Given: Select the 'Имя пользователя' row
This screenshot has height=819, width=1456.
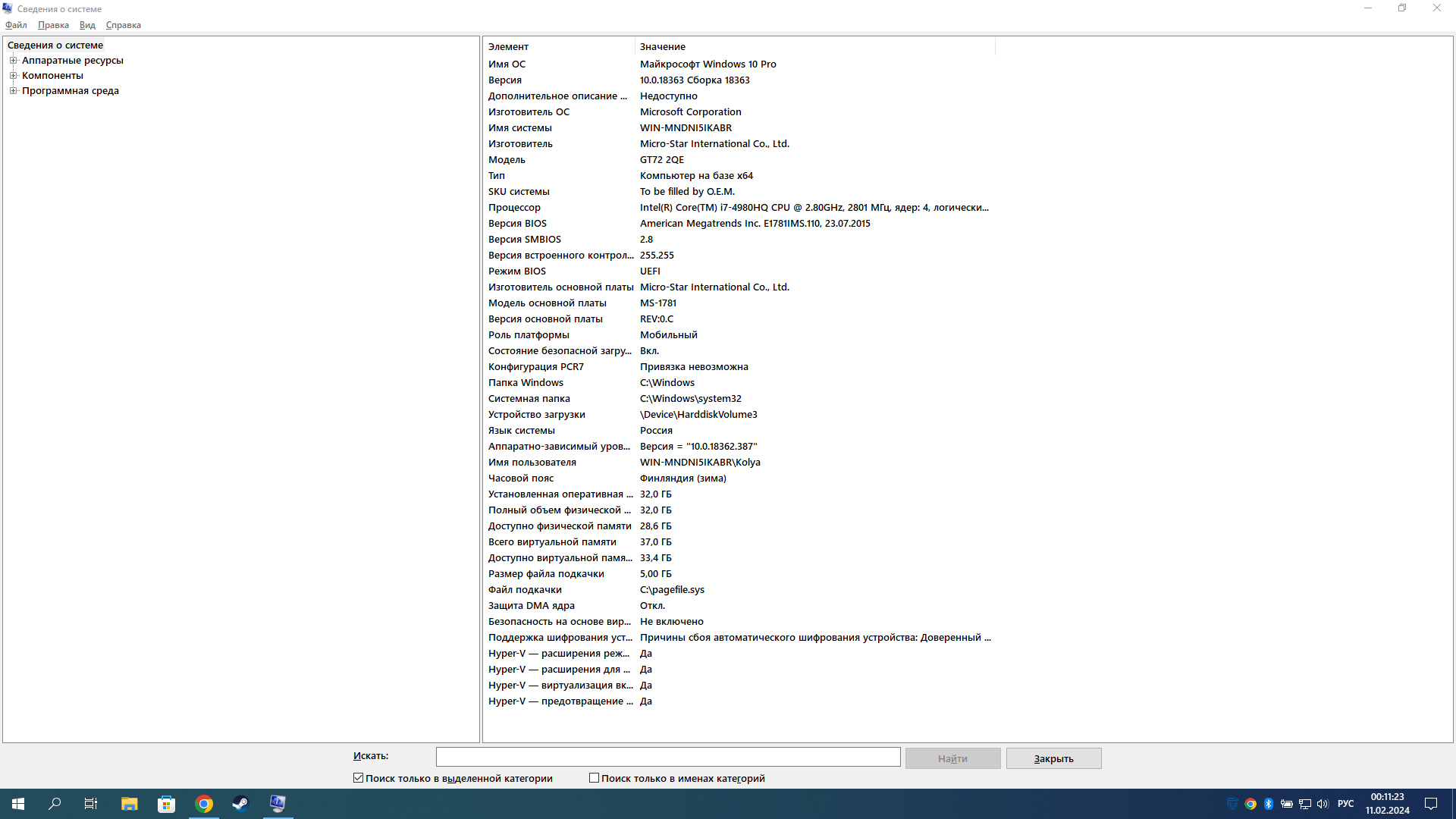Looking at the screenshot, I should coord(739,463).
